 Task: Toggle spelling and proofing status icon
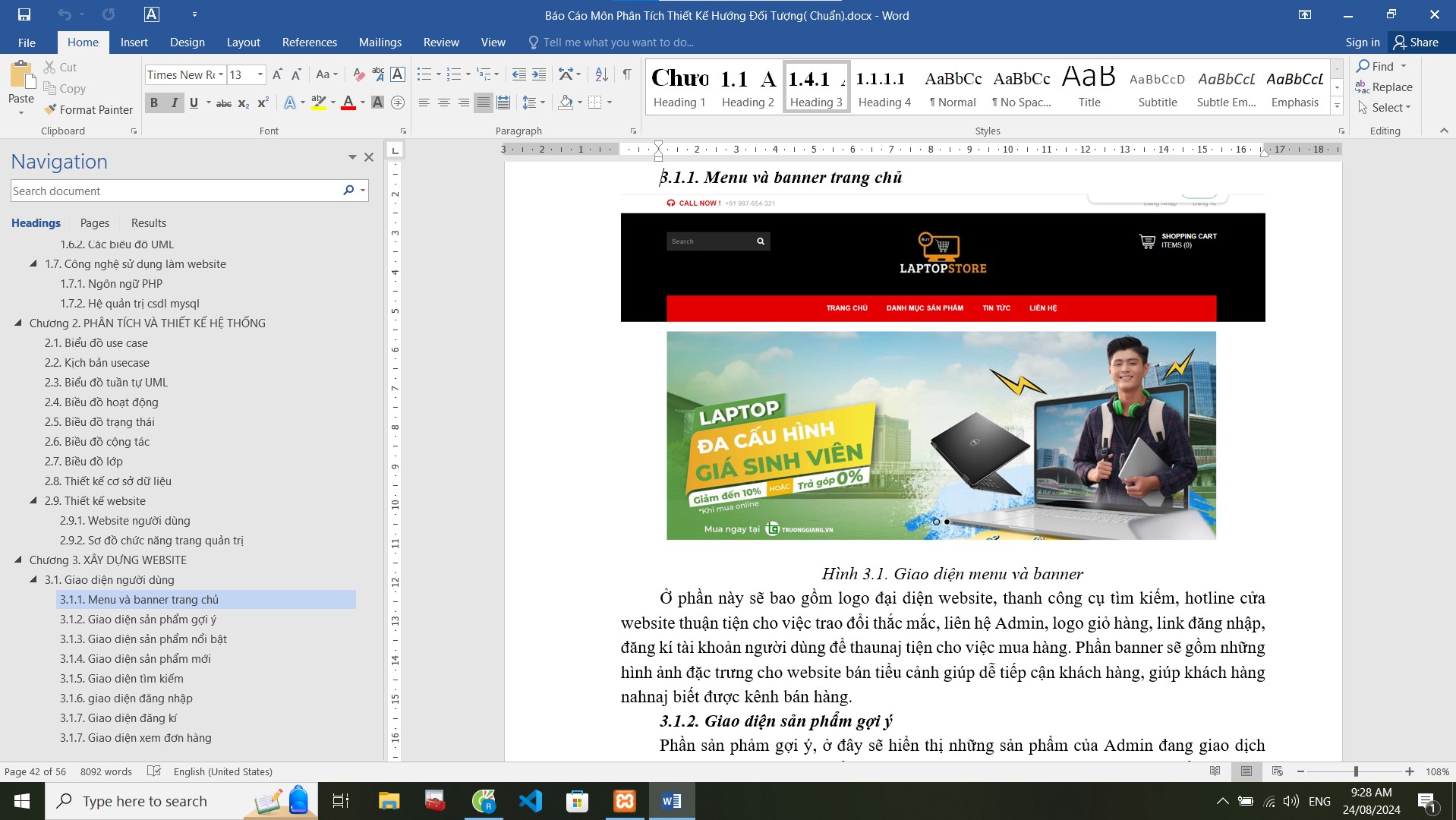(x=154, y=771)
